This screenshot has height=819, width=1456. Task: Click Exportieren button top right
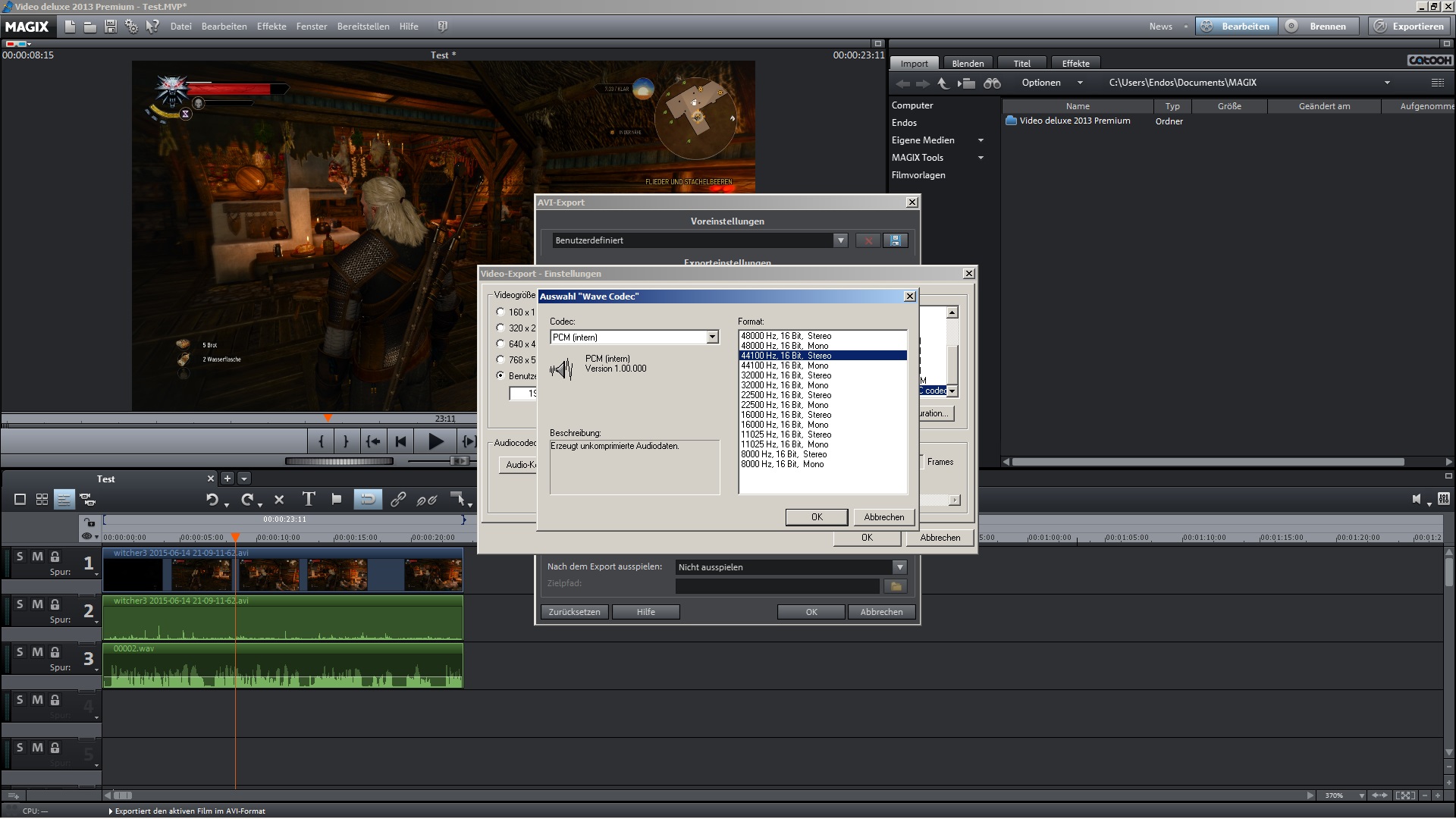(1410, 27)
